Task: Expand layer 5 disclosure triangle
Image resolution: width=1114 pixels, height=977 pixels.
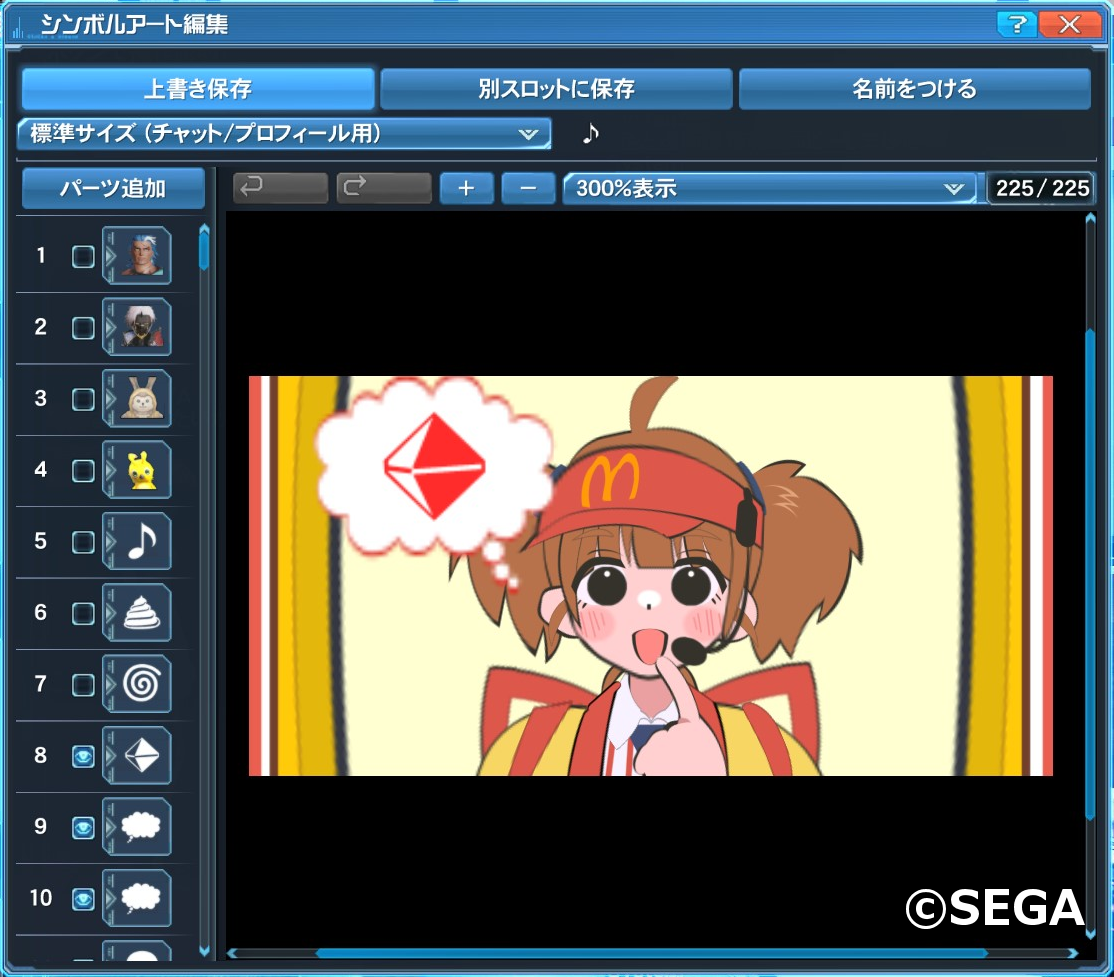Action: [109, 541]
